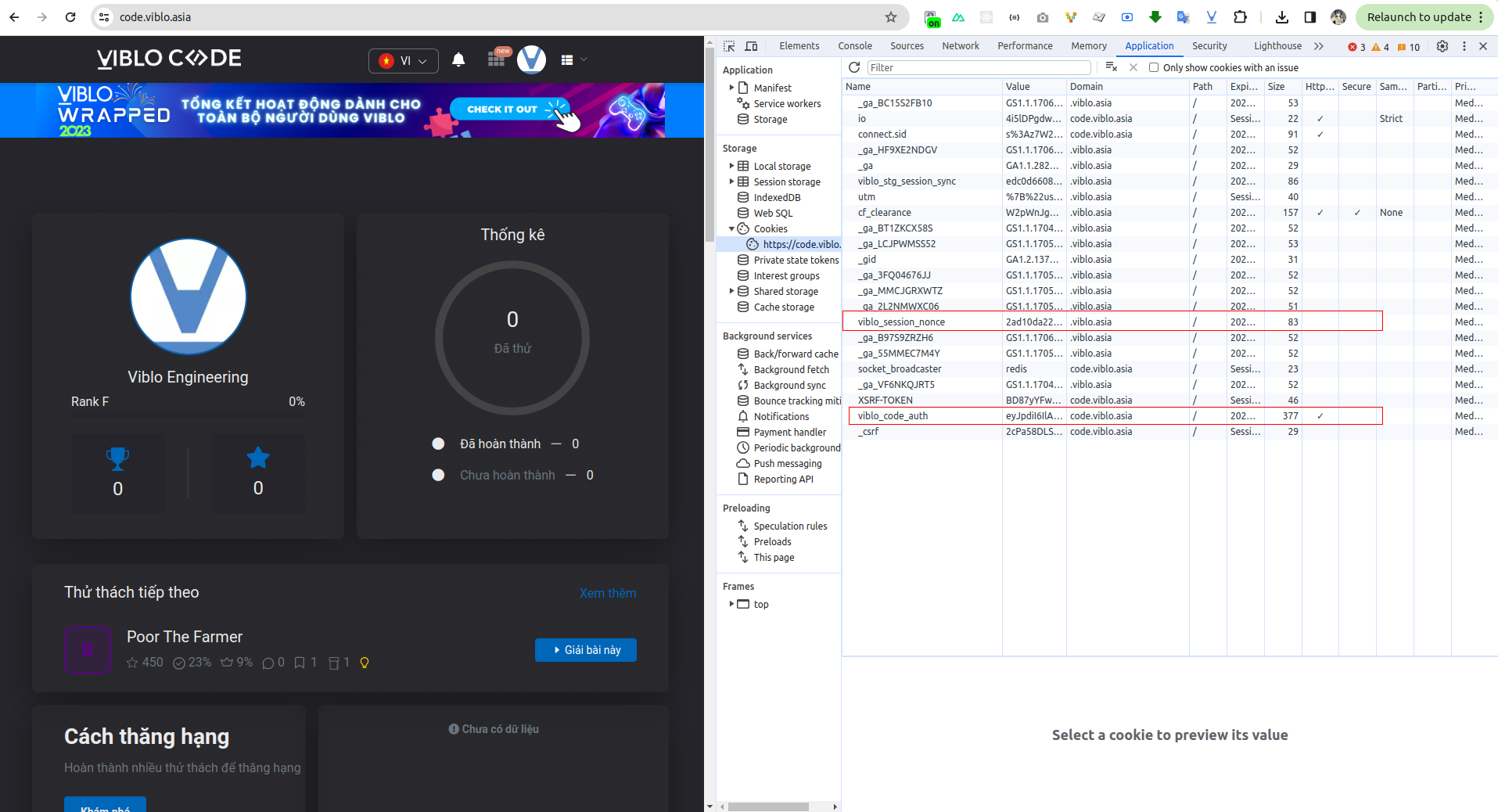Open notifications bell on Viblo Code header
1498x812 pixels.
(x=458, y=59)
